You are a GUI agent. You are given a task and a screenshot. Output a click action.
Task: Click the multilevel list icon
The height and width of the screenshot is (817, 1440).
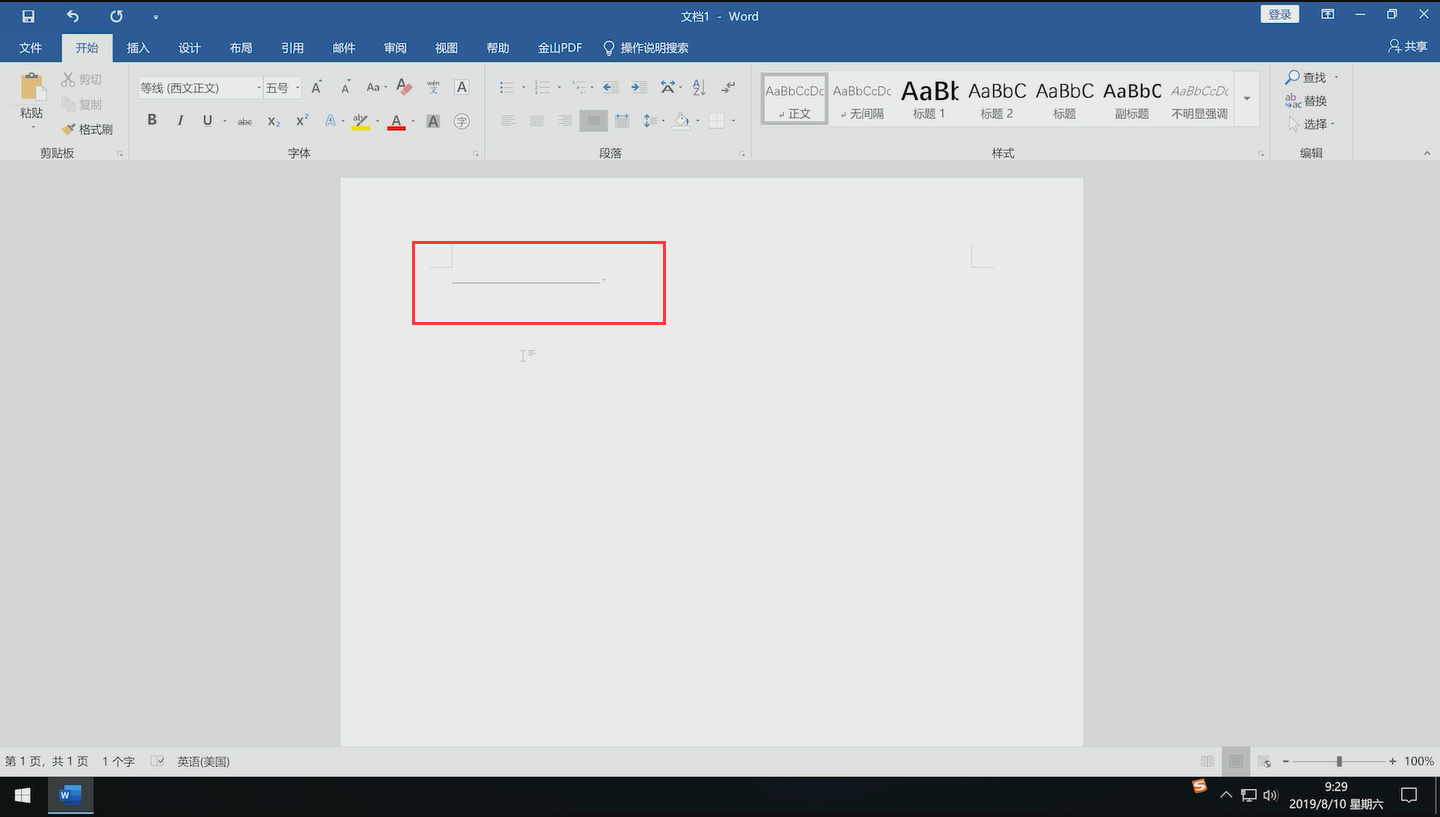[x=579, y=88]
